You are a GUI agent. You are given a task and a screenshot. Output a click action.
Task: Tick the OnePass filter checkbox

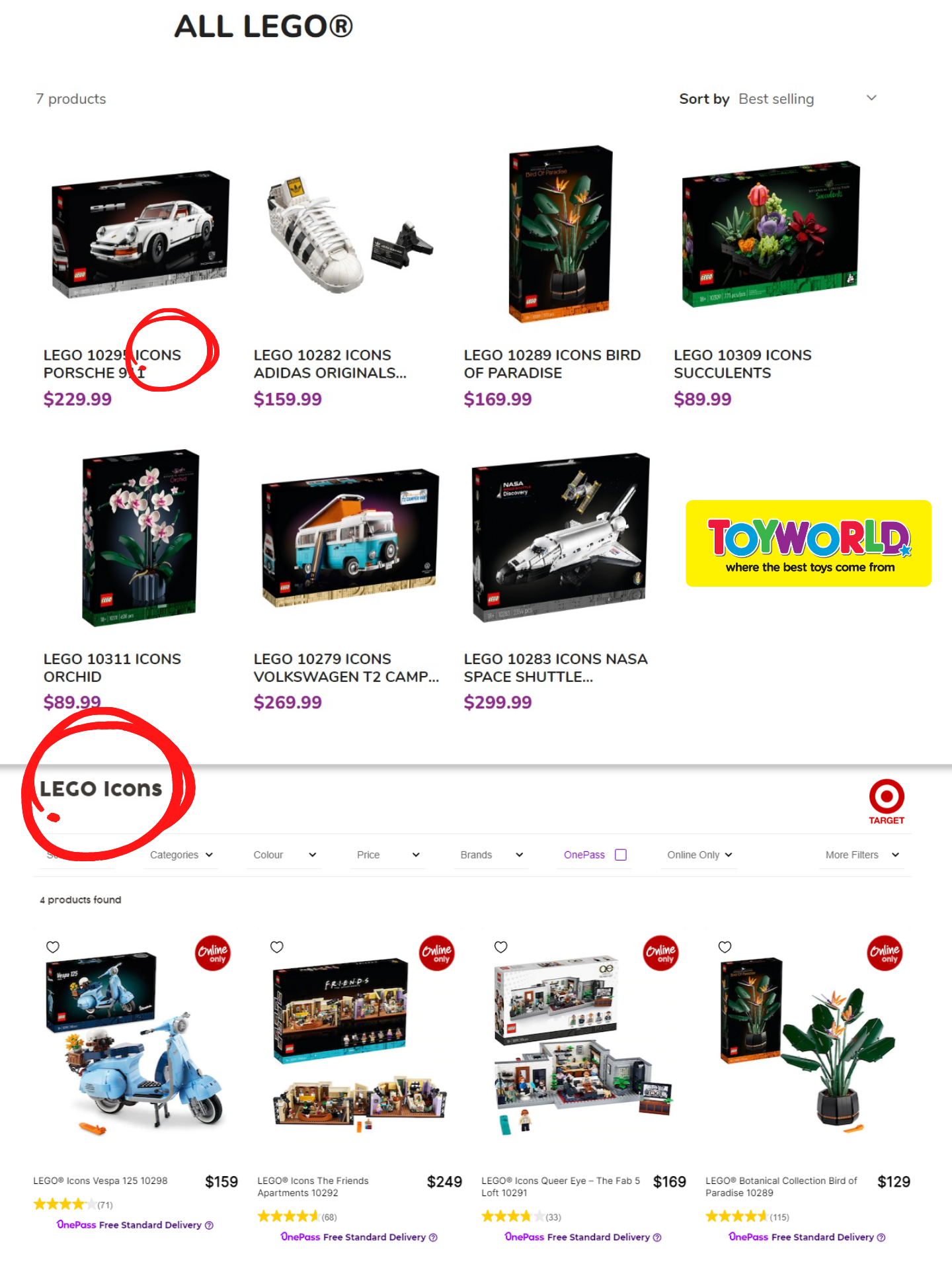pyautogui.click(x=621, y=855)
